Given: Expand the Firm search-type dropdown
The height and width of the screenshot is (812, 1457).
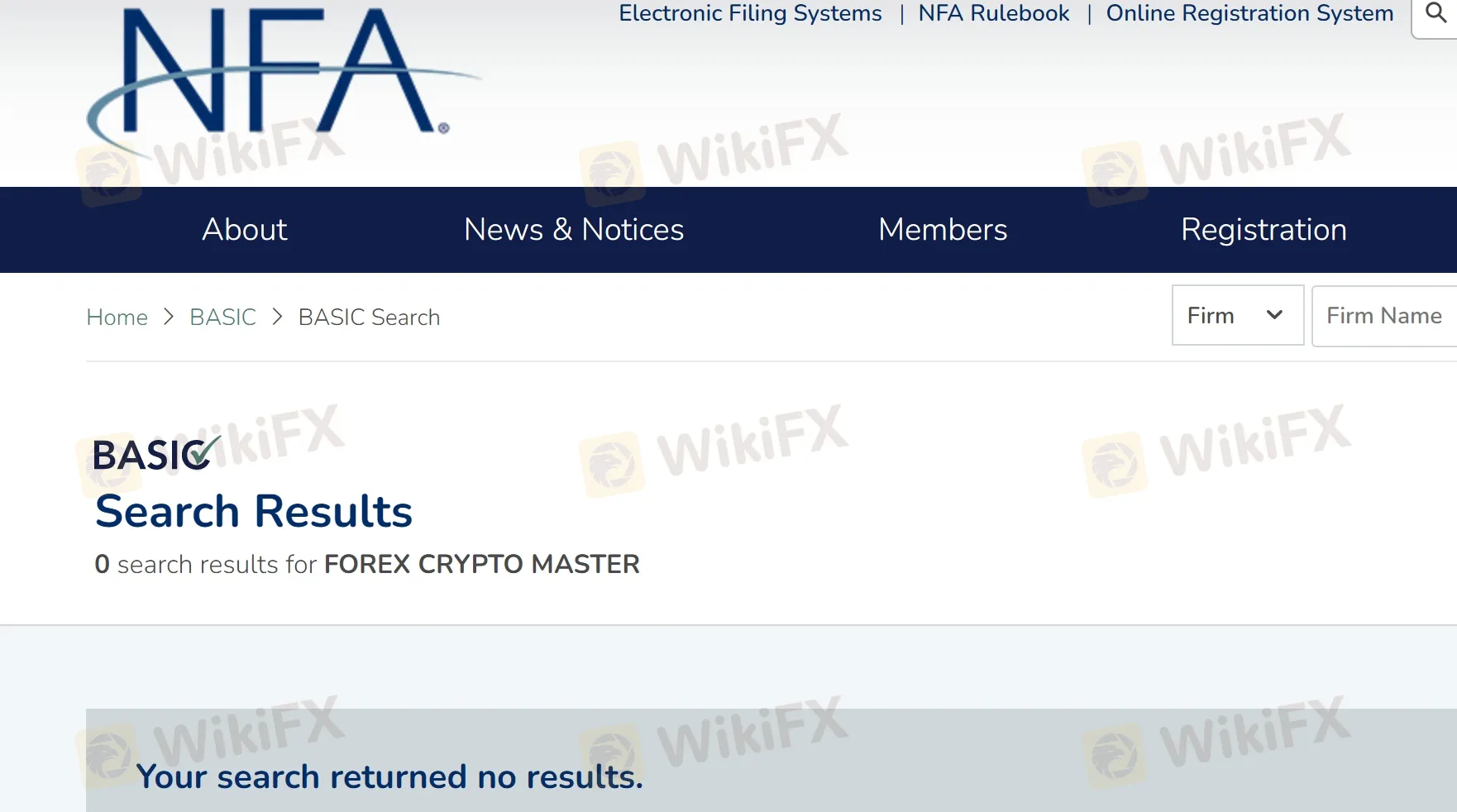Looking at the screenshot, I should (1238, 315).
